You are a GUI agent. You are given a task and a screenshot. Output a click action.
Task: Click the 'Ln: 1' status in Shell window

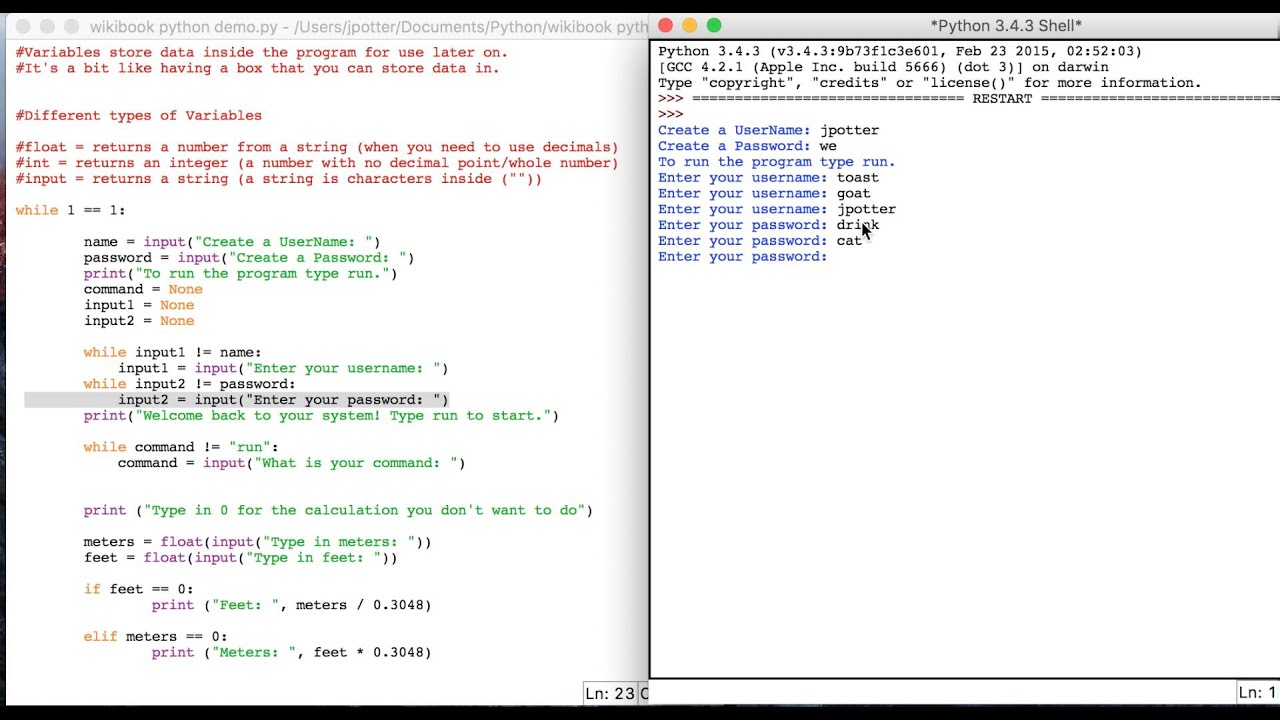(1257, 692)
